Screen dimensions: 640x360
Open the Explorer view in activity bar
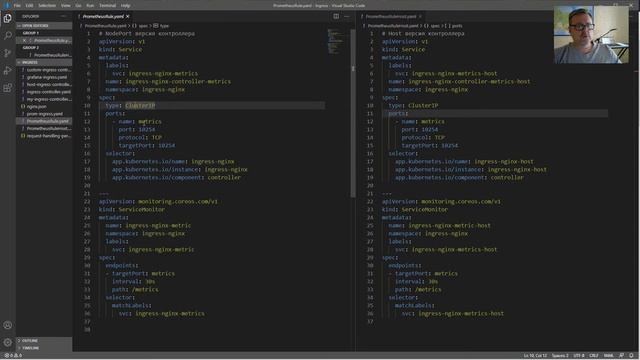click(x=7, y=18)
